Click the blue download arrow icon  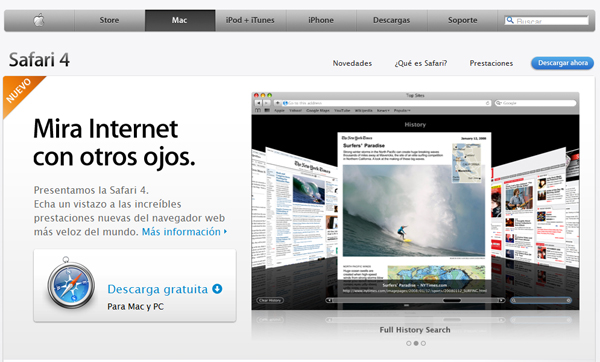[x=217, y=289]
